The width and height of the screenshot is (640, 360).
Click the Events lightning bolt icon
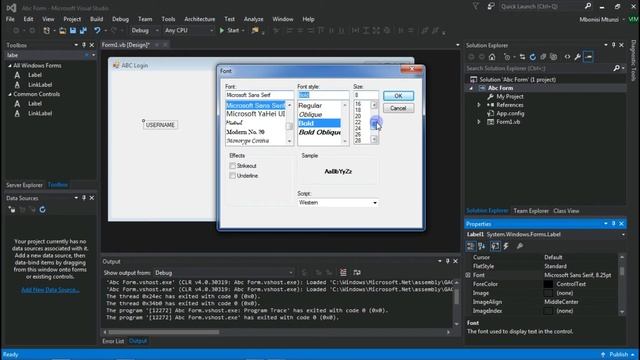coord(506,246)
